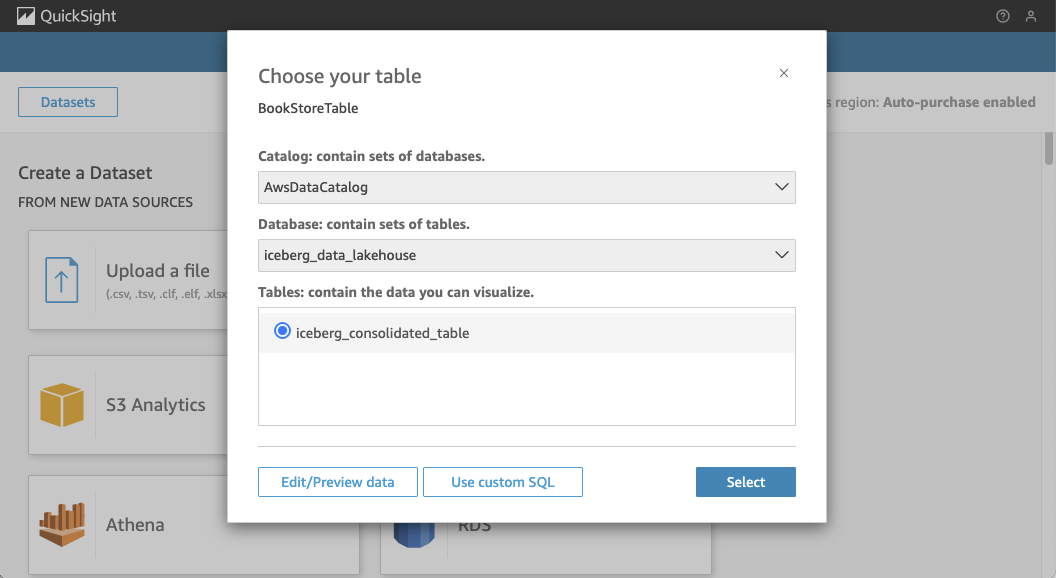Click the Create a Dataset heading
Screen dimensions: 1056x578
(x=85, y=173)
